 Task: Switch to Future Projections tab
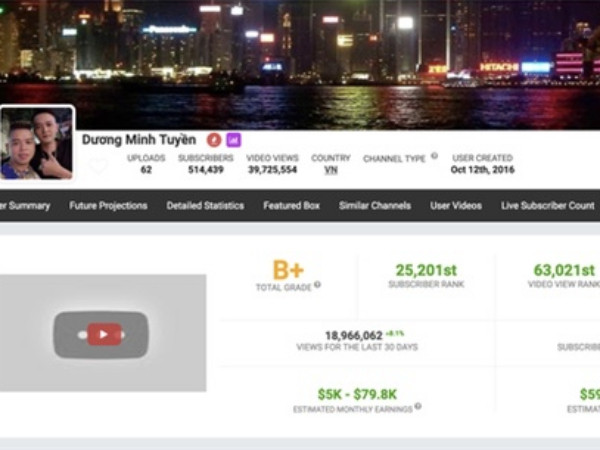108,206
